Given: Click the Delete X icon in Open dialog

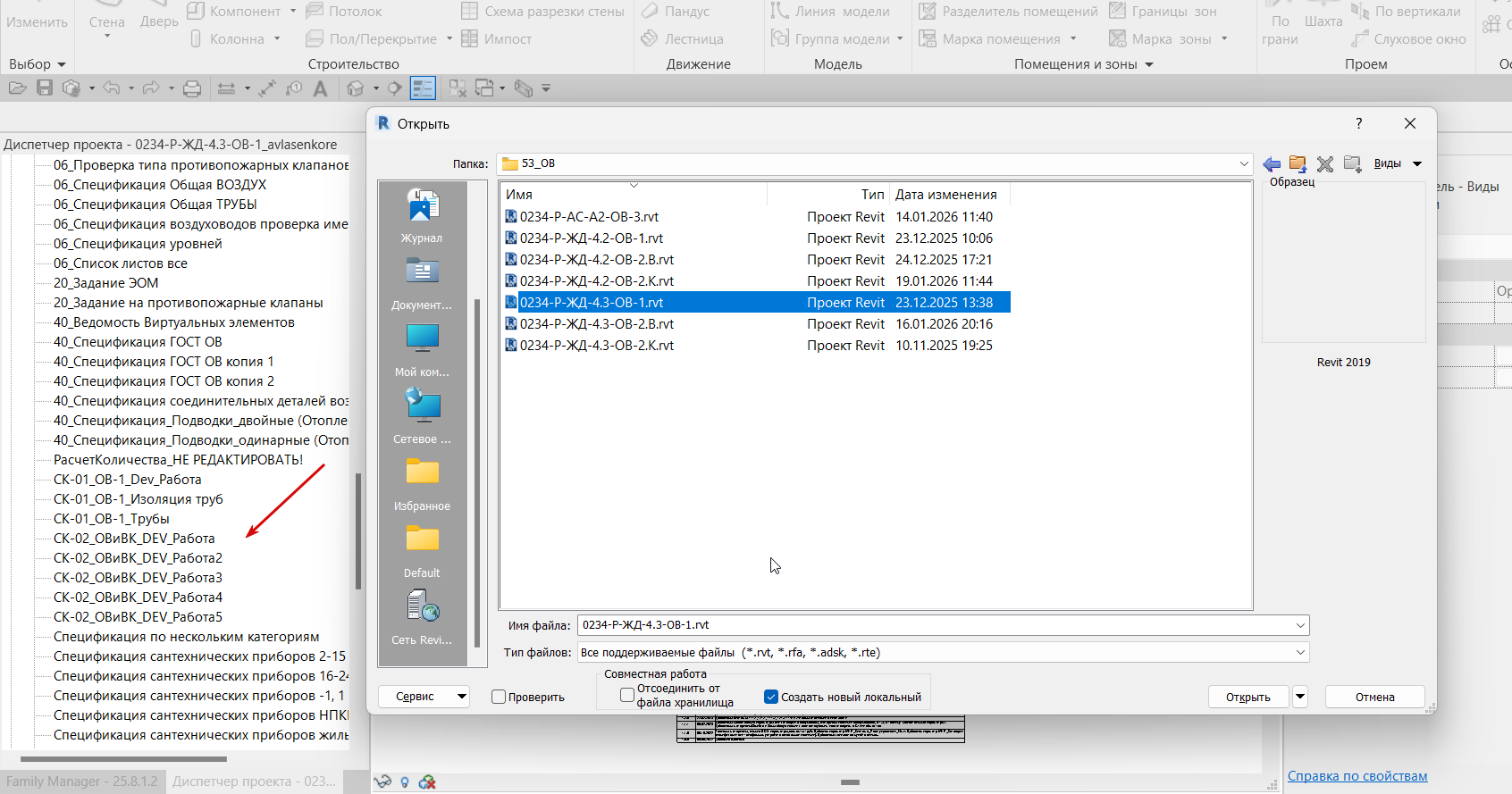Looking at the screenshot, I should (x=1325, y=163).
